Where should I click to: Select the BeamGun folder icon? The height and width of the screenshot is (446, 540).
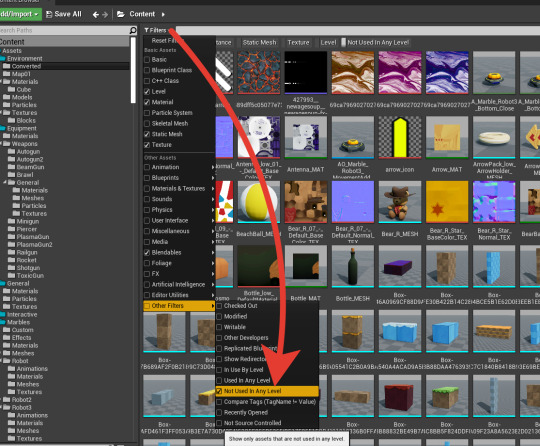12,167
